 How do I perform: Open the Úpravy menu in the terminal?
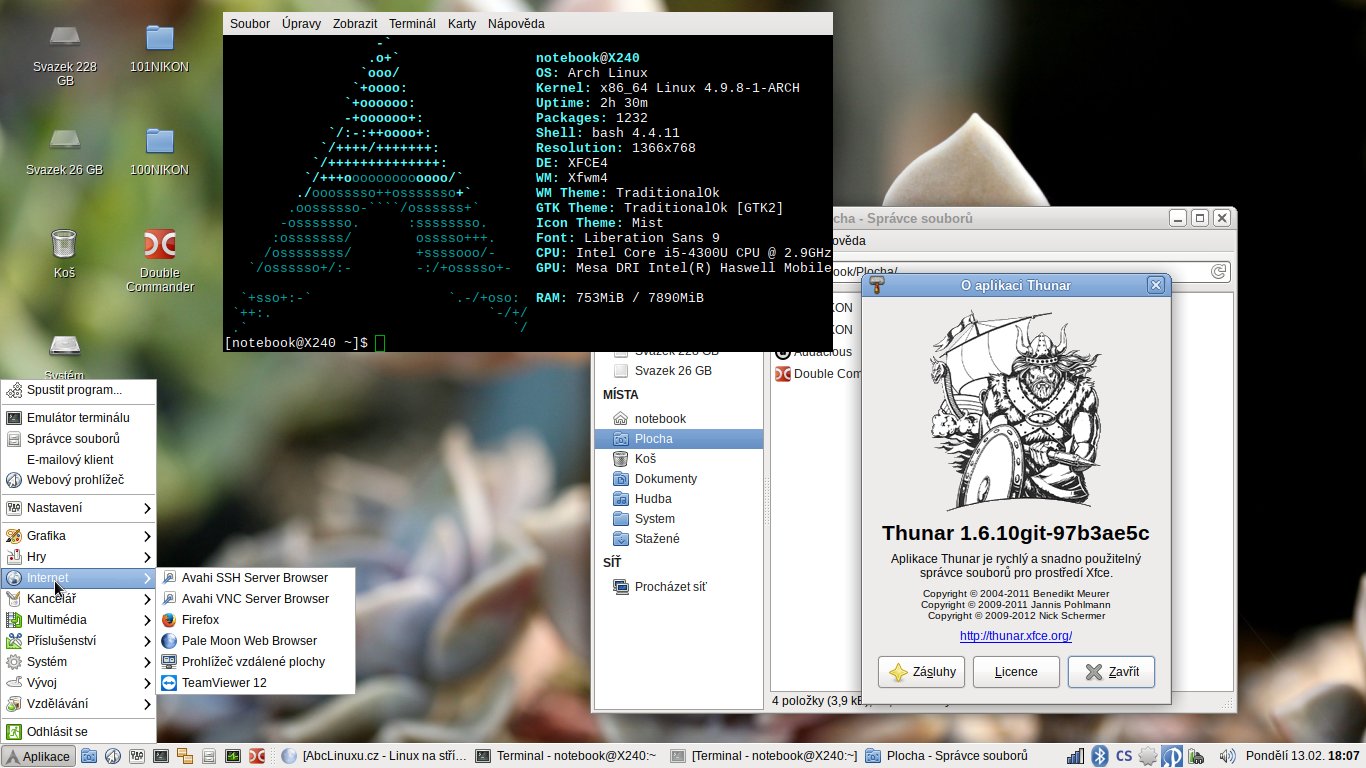302,23
